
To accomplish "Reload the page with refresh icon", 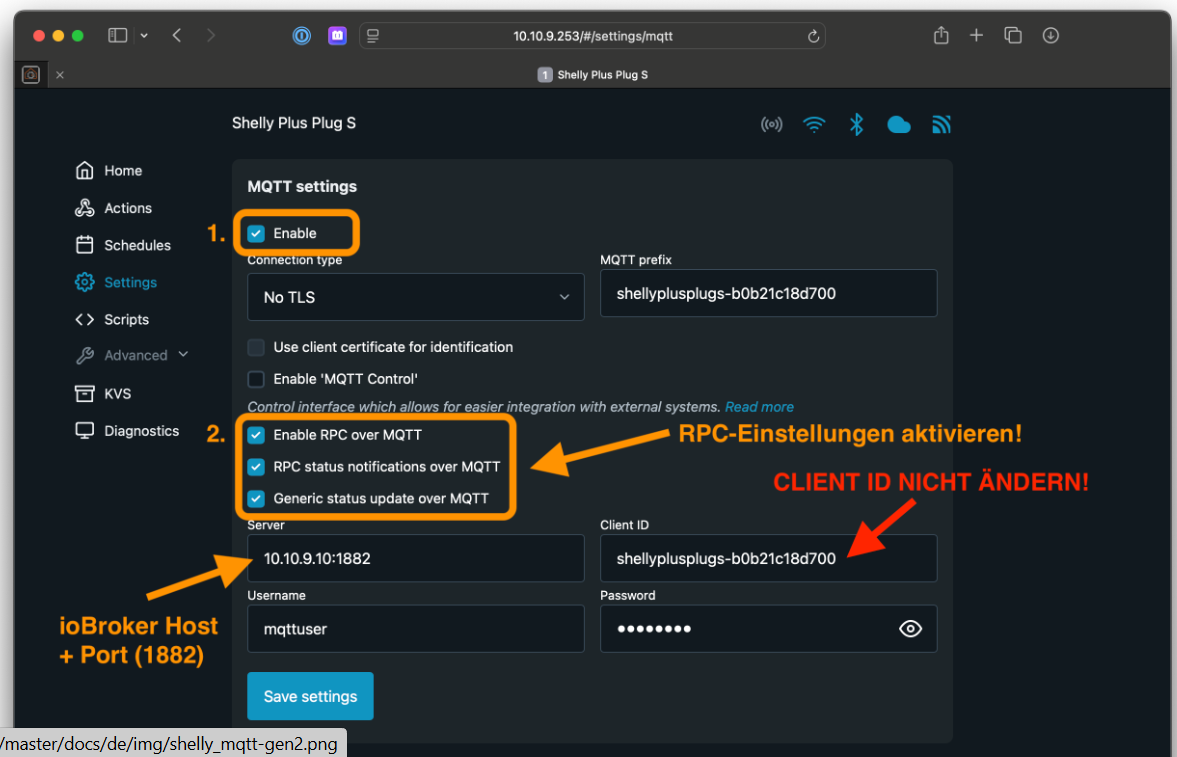I will click(x=813, y=36).
